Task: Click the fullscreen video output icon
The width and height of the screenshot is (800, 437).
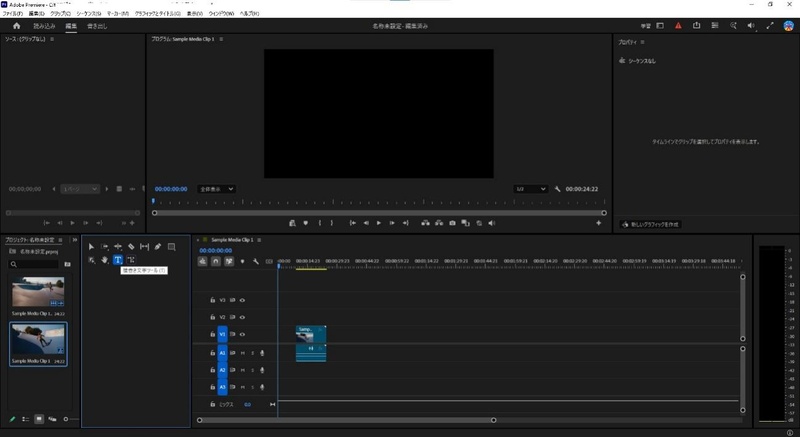Action: (x=770, y=25)
